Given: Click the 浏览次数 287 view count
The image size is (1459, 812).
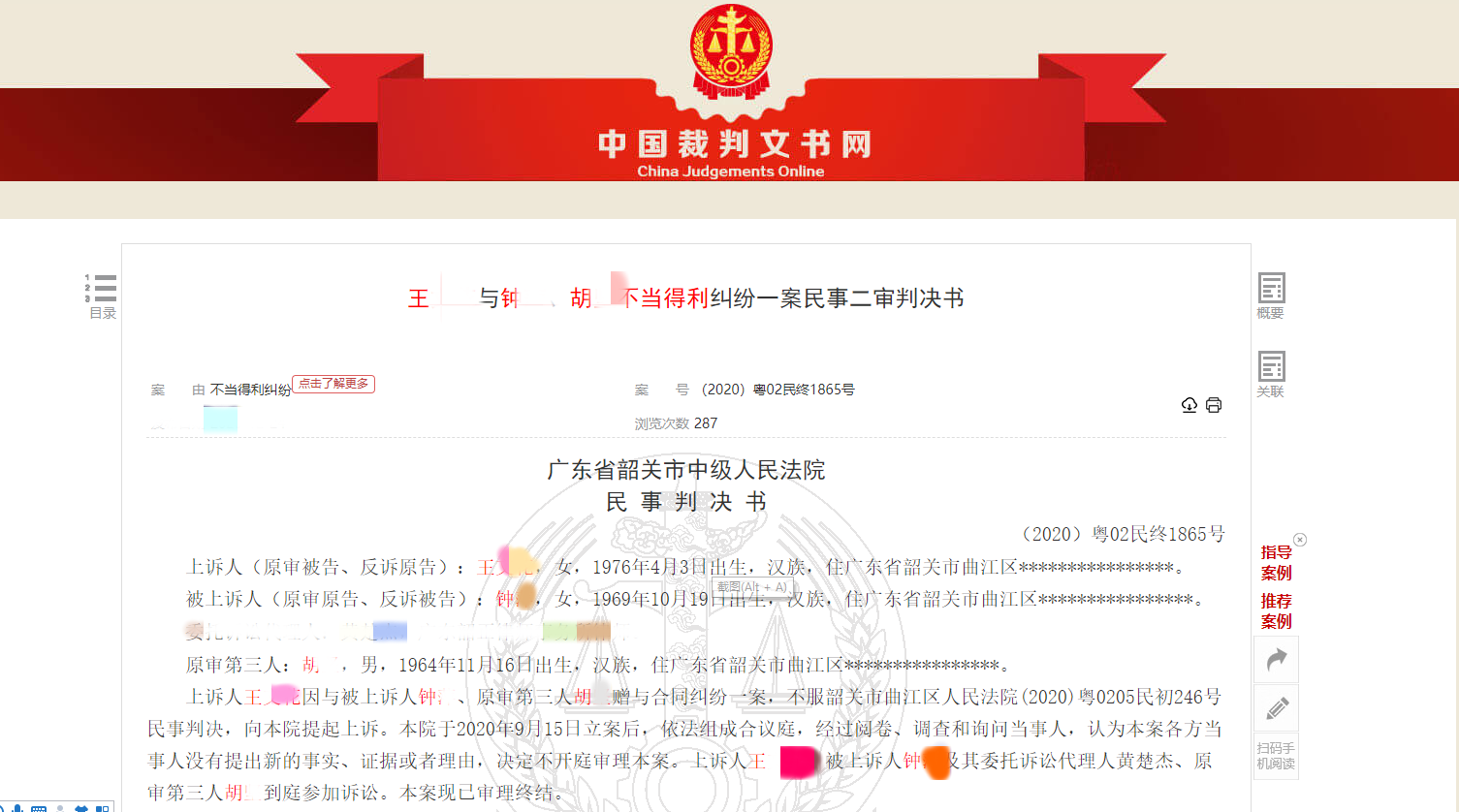Looking at the screenshot, I should 676,423.
